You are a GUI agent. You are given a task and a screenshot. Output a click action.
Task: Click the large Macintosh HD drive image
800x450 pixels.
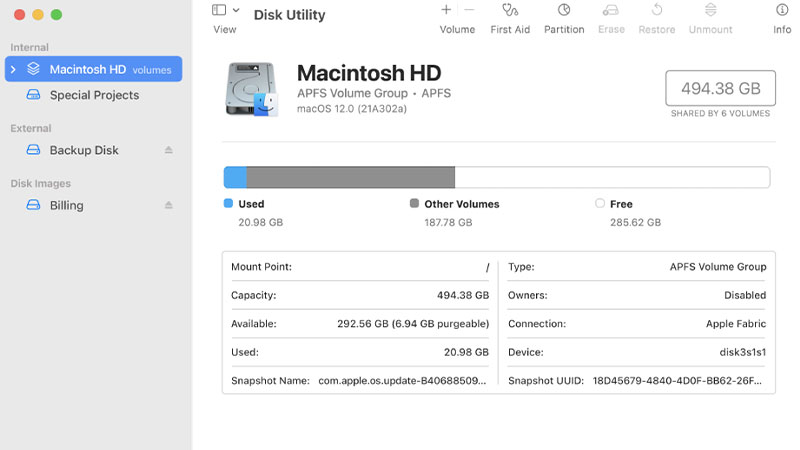[x=252, y=89]
